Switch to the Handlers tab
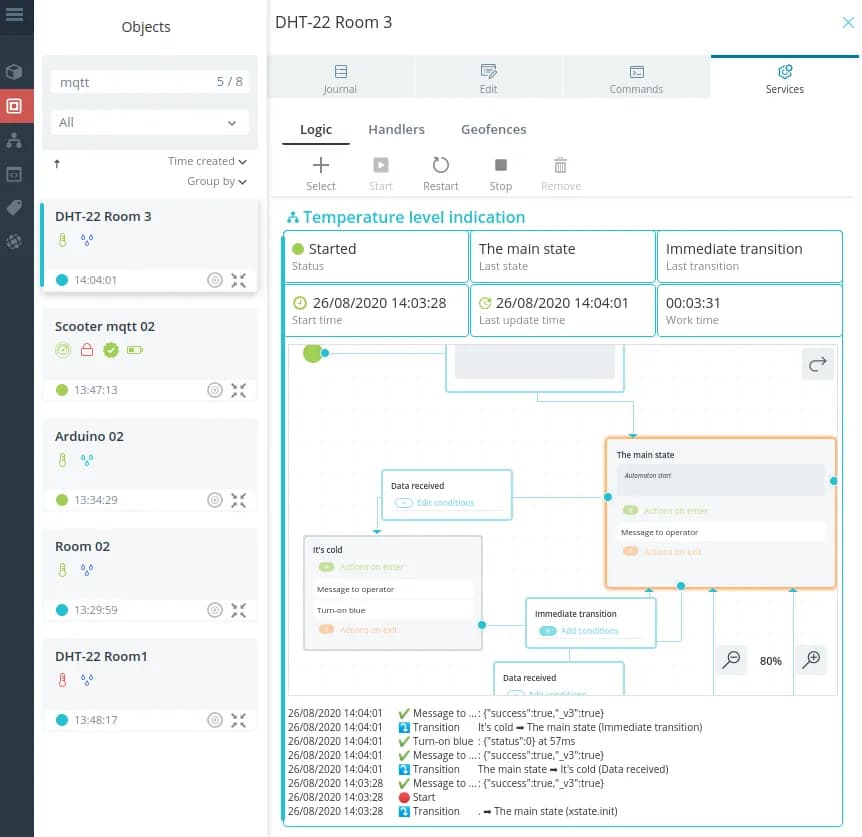Screen dimensions: 862x837 396,129
